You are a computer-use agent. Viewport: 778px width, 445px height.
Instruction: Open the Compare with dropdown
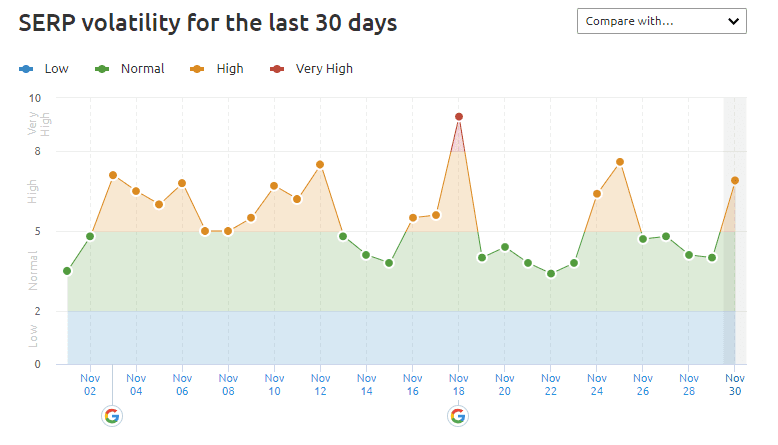(x=661, y=21)
